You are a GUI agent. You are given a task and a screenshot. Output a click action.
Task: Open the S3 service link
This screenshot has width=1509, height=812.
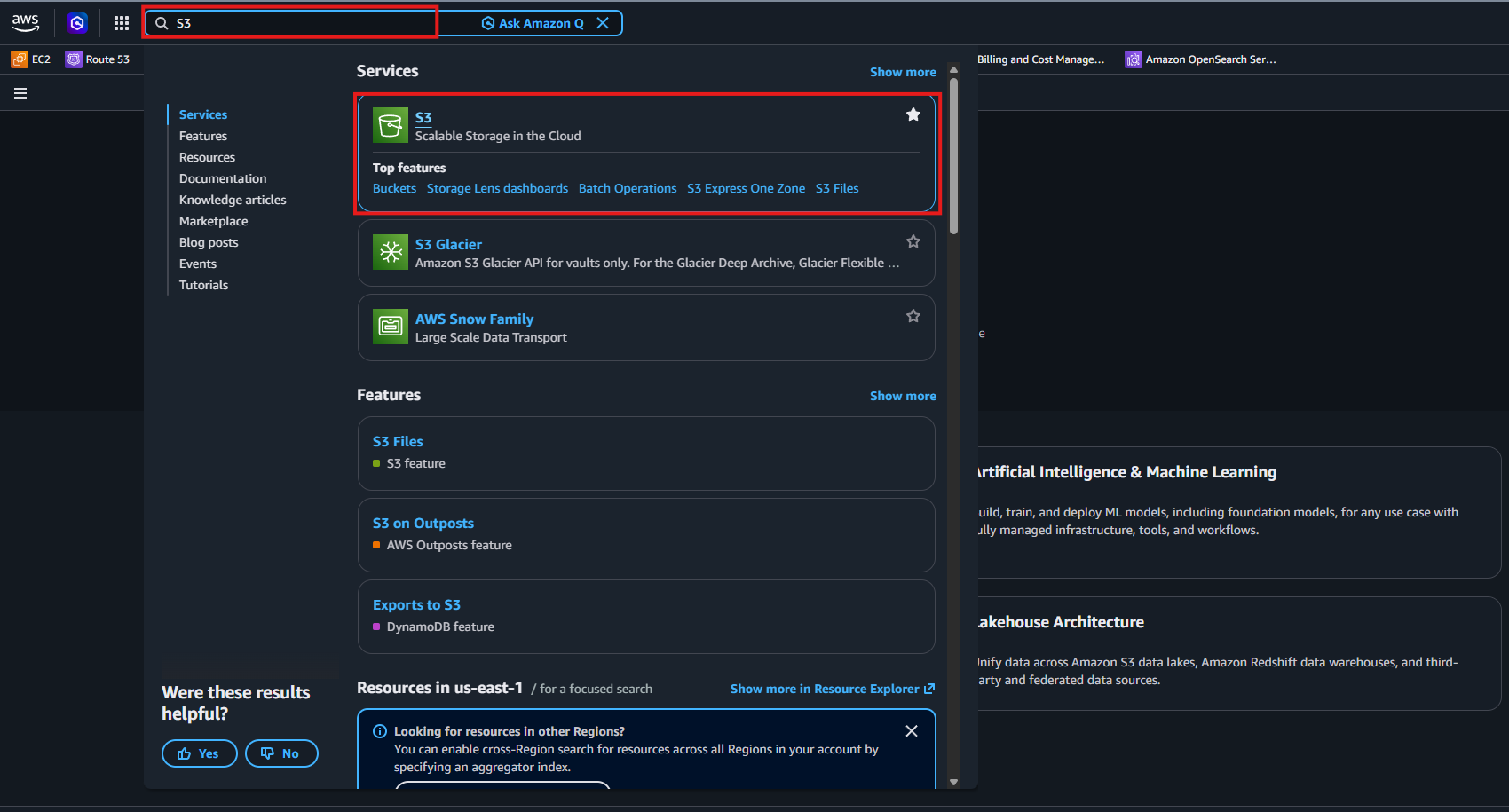coord(423,117)
